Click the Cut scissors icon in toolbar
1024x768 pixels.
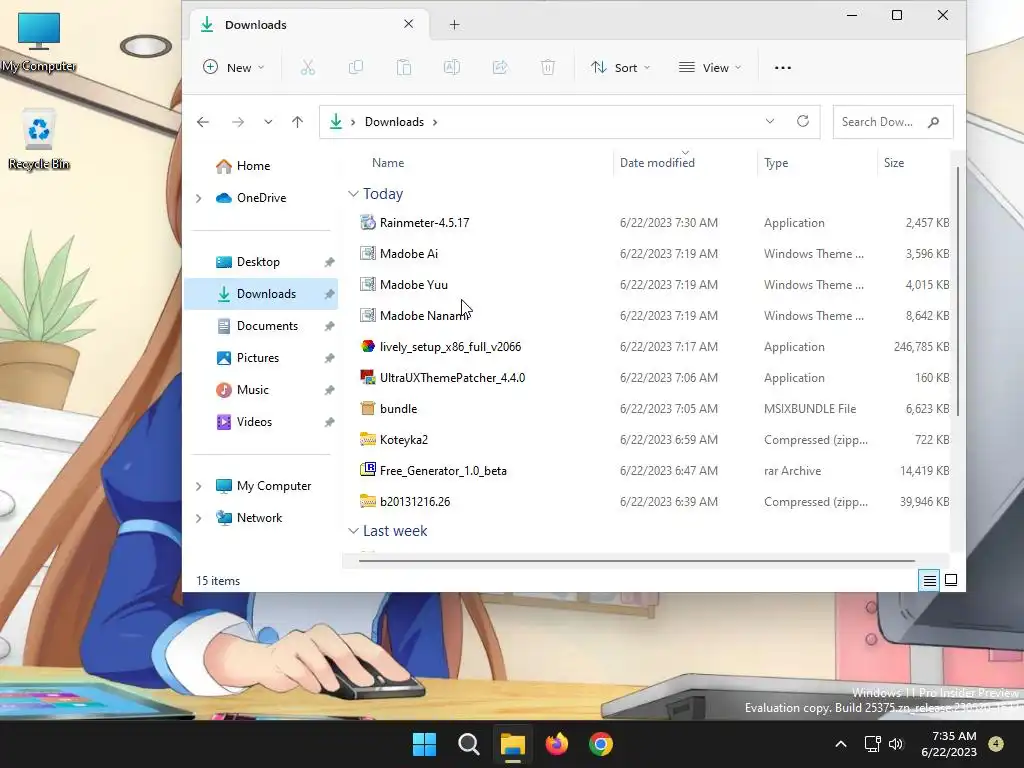[x=308, y=67]
